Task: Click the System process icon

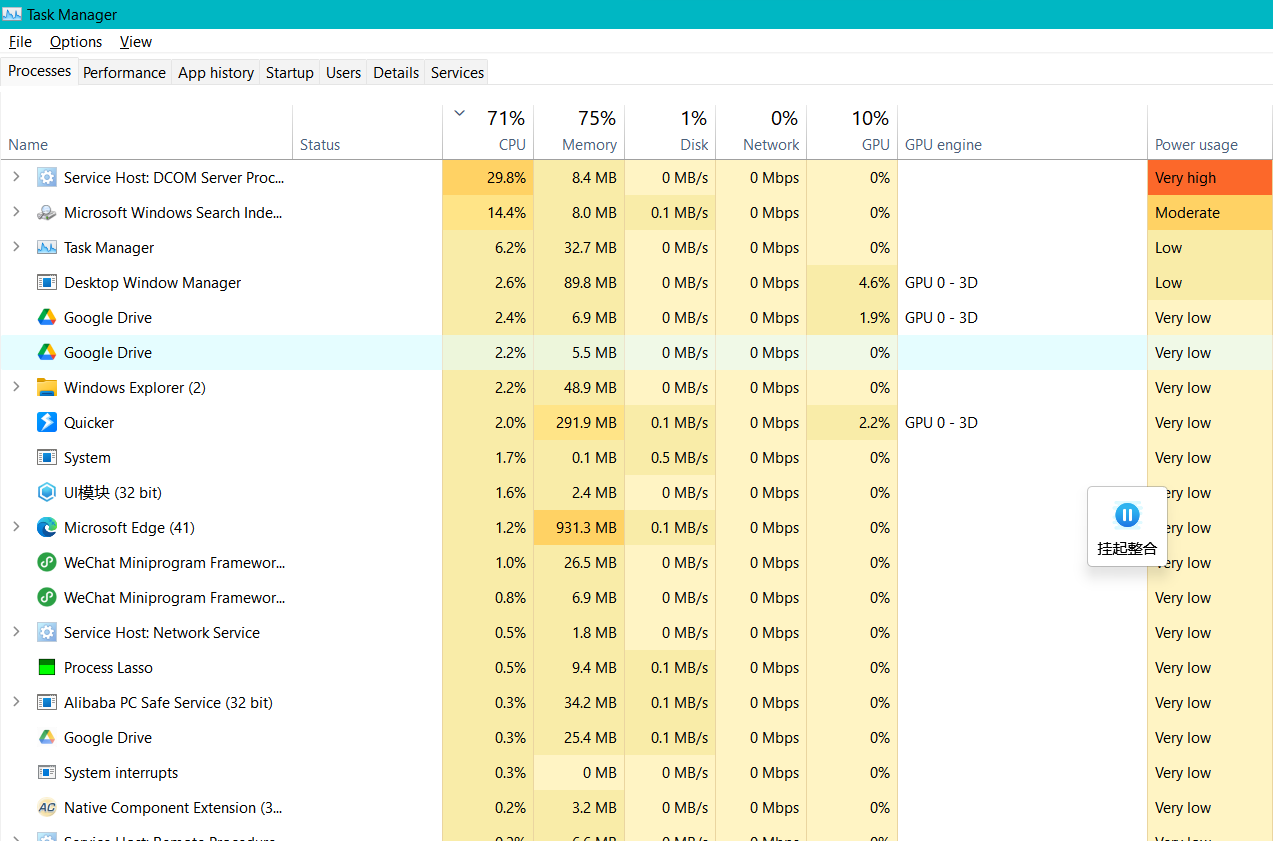Action: [47, 458]
